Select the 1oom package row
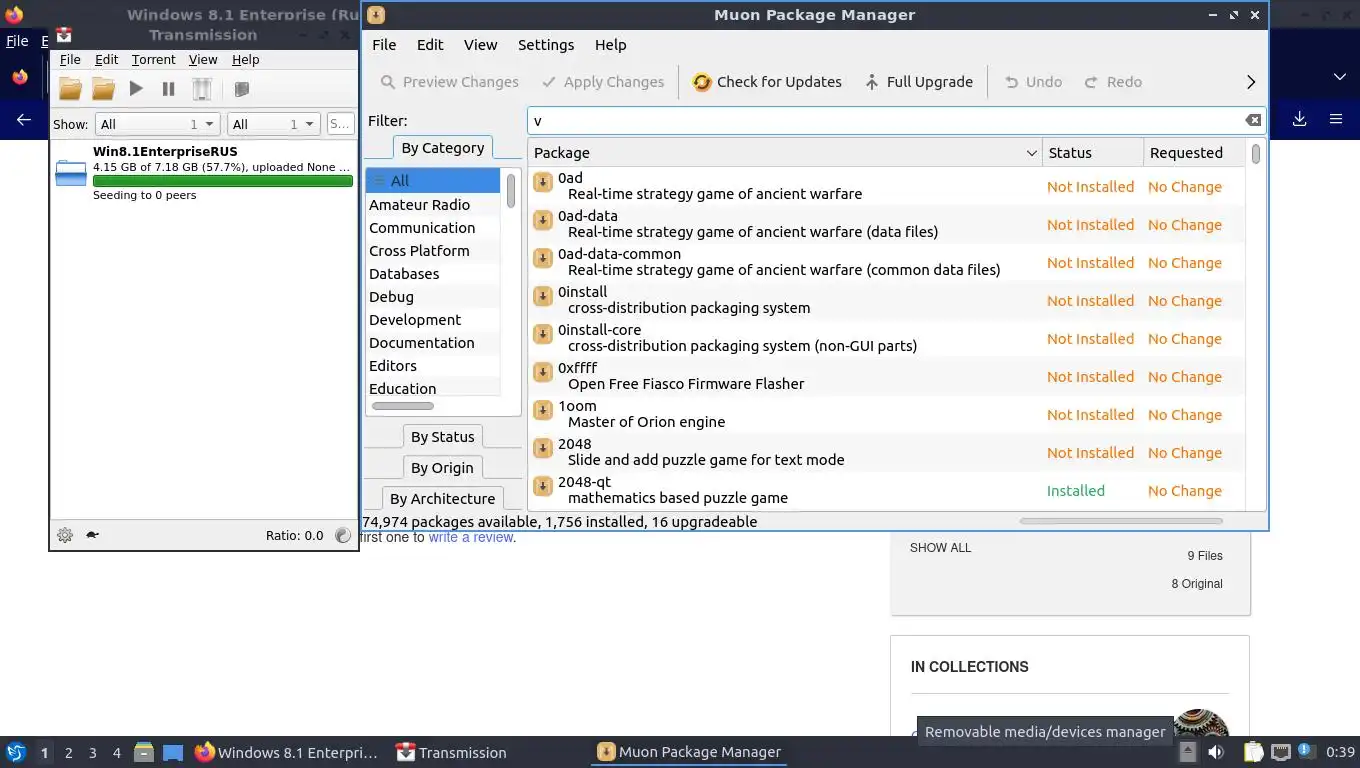This screenshot has width=1360, height=768. coord(887,414)
